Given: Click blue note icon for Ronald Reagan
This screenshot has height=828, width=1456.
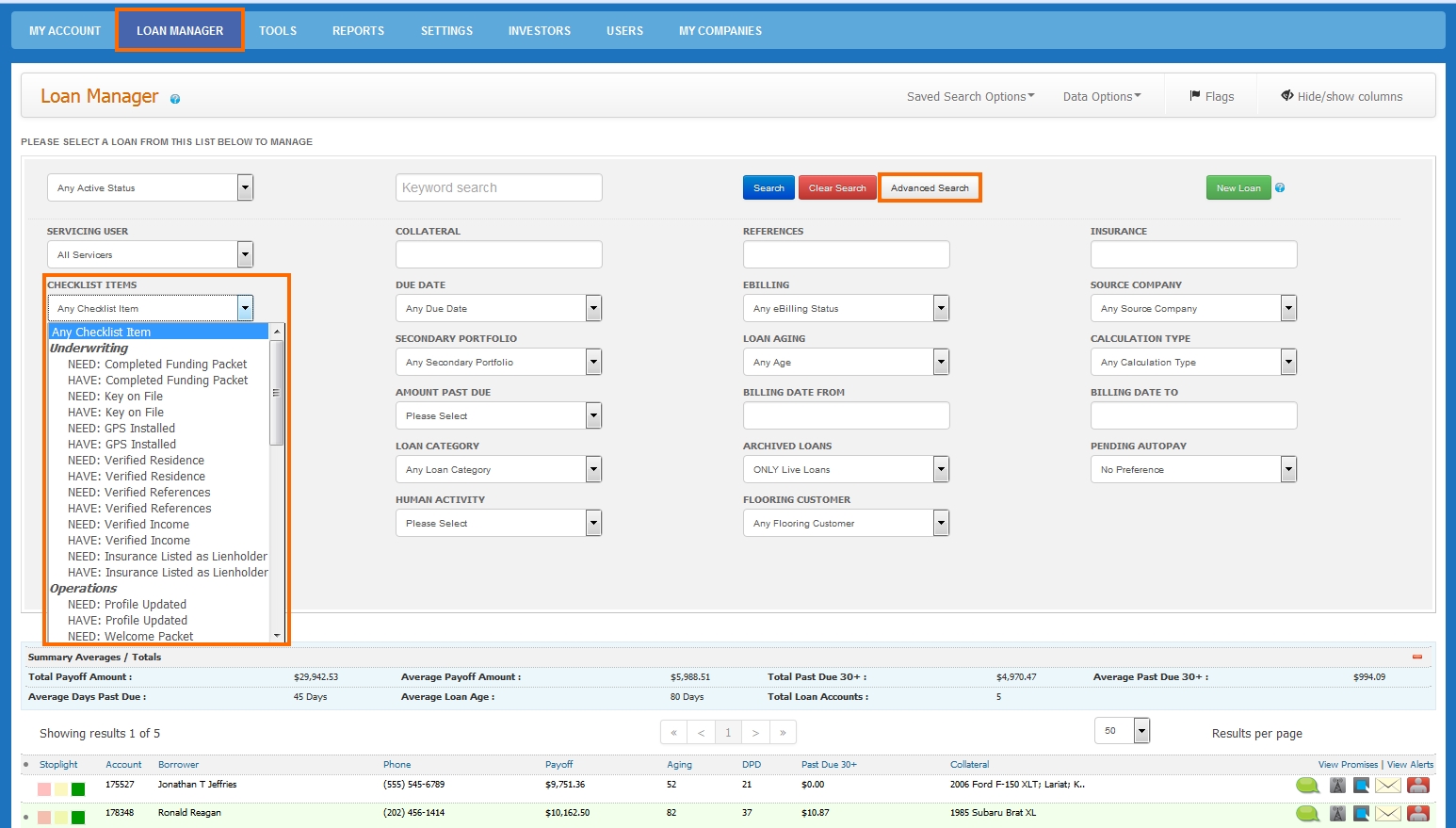Looking at the screenshot, I should coord(1361,814).
